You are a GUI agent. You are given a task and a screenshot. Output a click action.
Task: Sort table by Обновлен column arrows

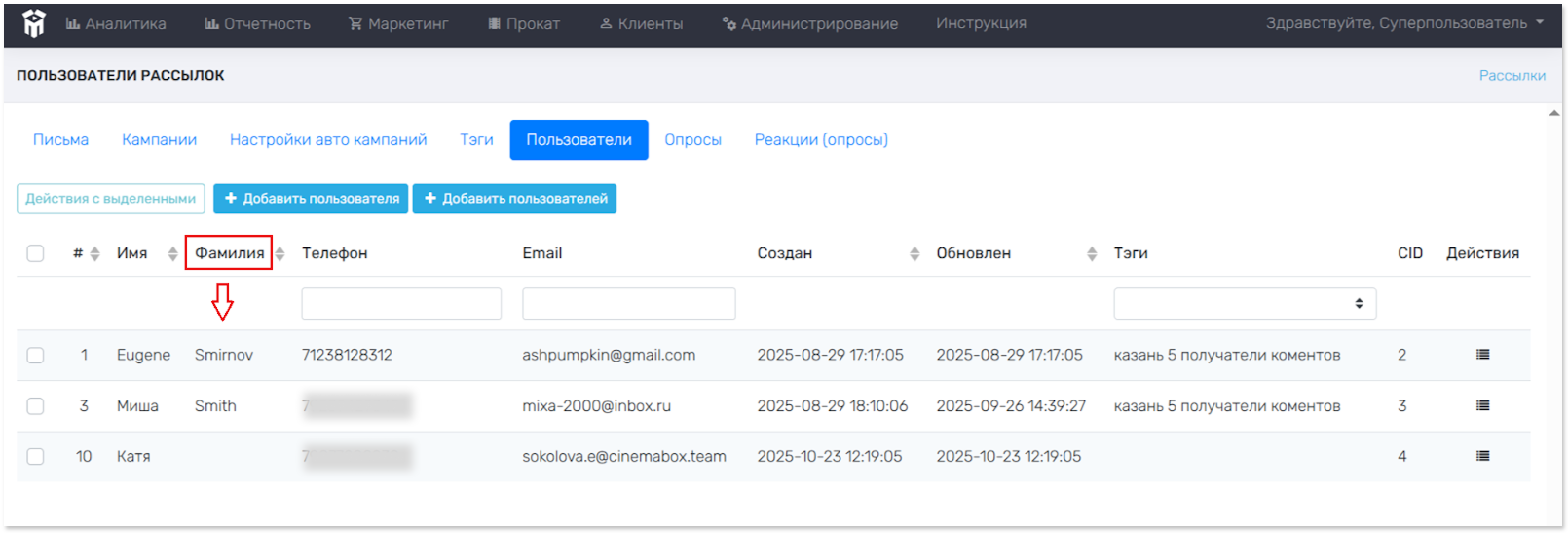1092,253
